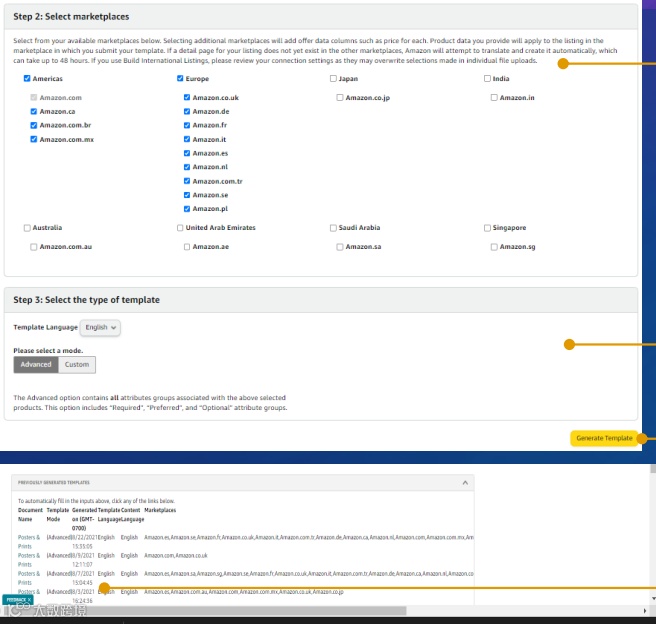Screen dimensions: 656x624
Task: Uncheck the Amazon.com.br marketplace
Action: click(34, 125)
